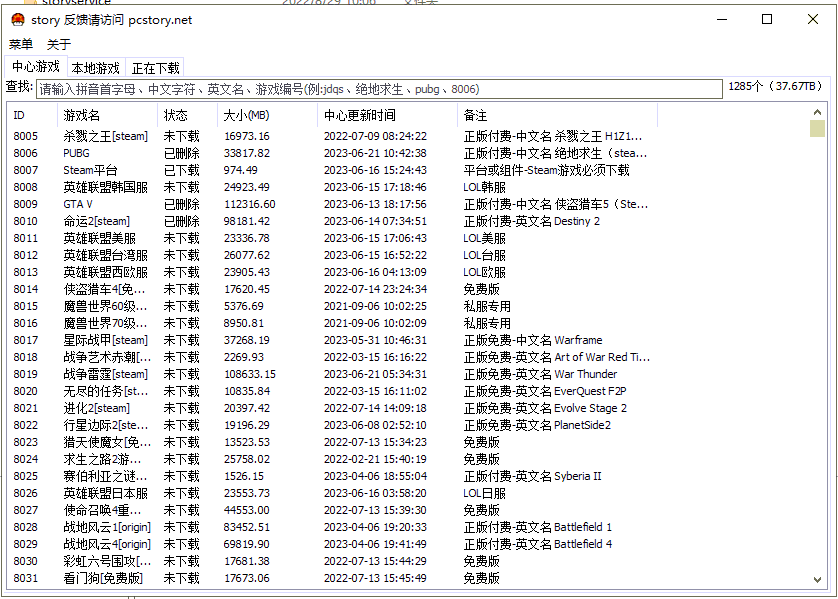
Task: Click the scrollbar up arrow
Action: pos(817,112)
